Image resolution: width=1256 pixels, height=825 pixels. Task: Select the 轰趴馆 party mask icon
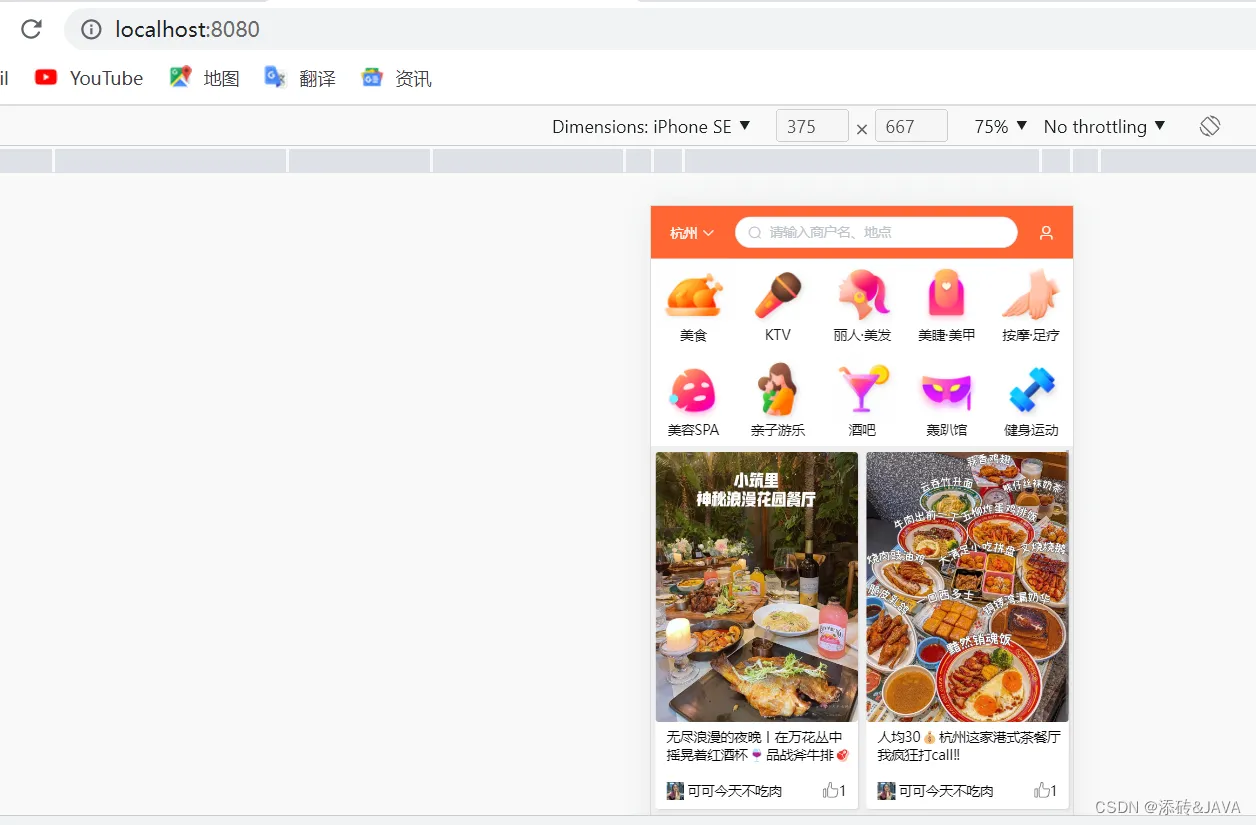(946, 390)
